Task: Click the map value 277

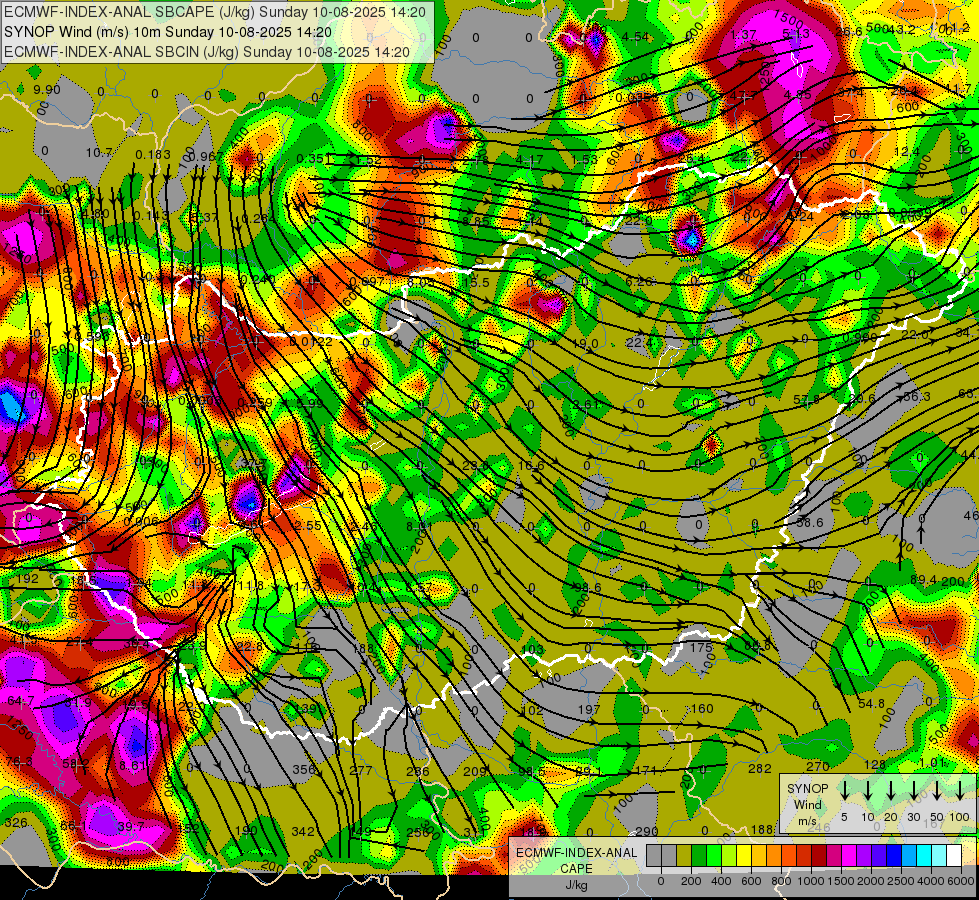Action: (x=361, y=771)
